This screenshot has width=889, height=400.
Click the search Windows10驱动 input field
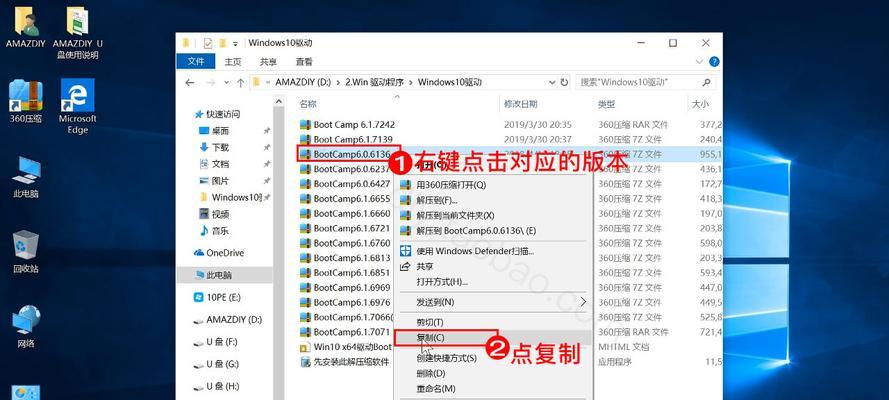tap(637, 83)
